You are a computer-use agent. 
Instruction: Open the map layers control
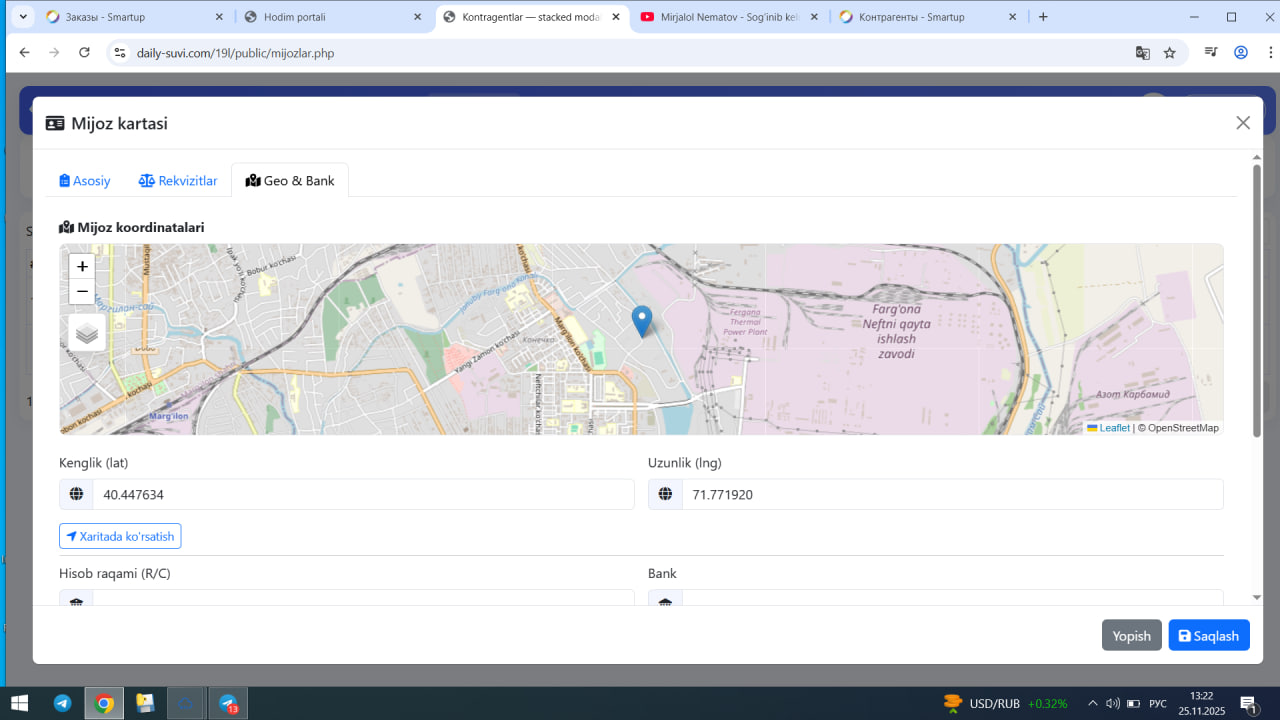[87, 333]
